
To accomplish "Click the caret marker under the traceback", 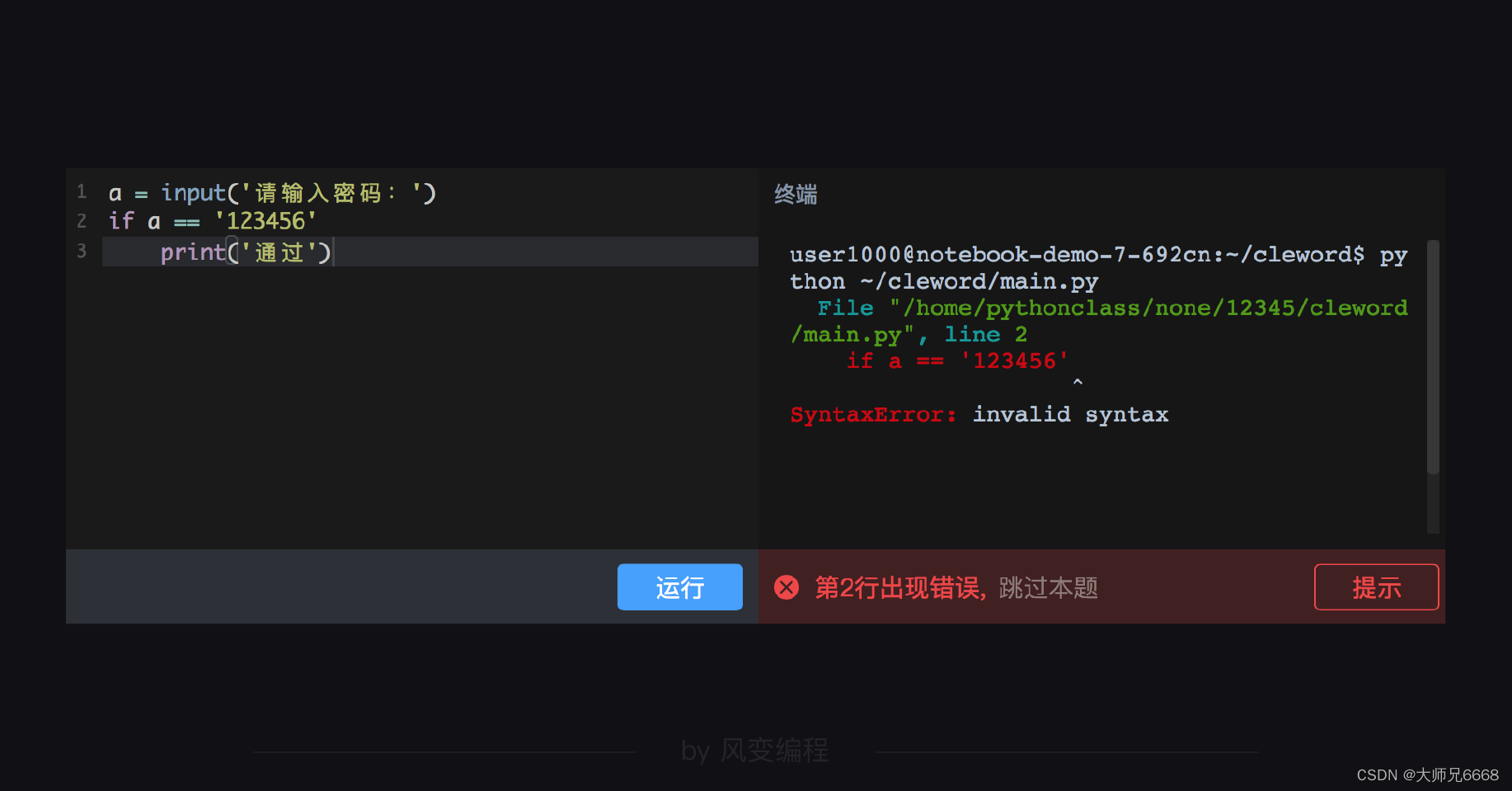I will [1078, 382].
